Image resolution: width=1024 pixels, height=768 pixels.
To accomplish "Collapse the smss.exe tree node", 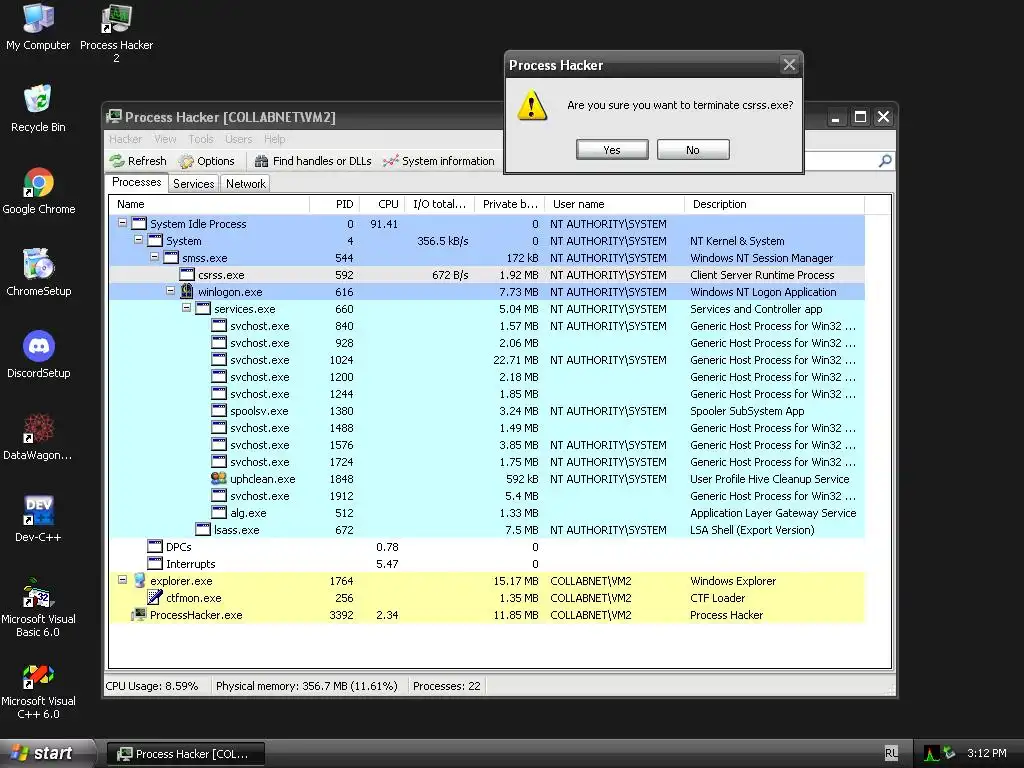I will (154, 257).
